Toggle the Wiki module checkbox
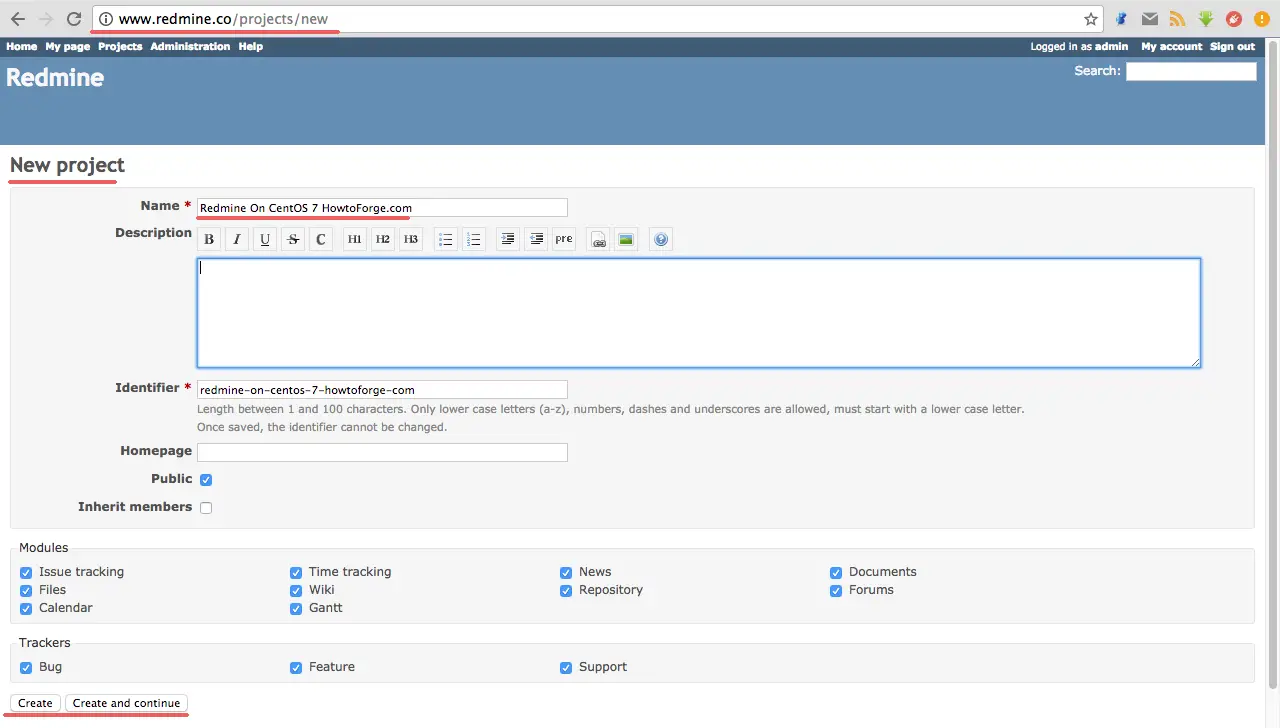 [x=296, y=591]
